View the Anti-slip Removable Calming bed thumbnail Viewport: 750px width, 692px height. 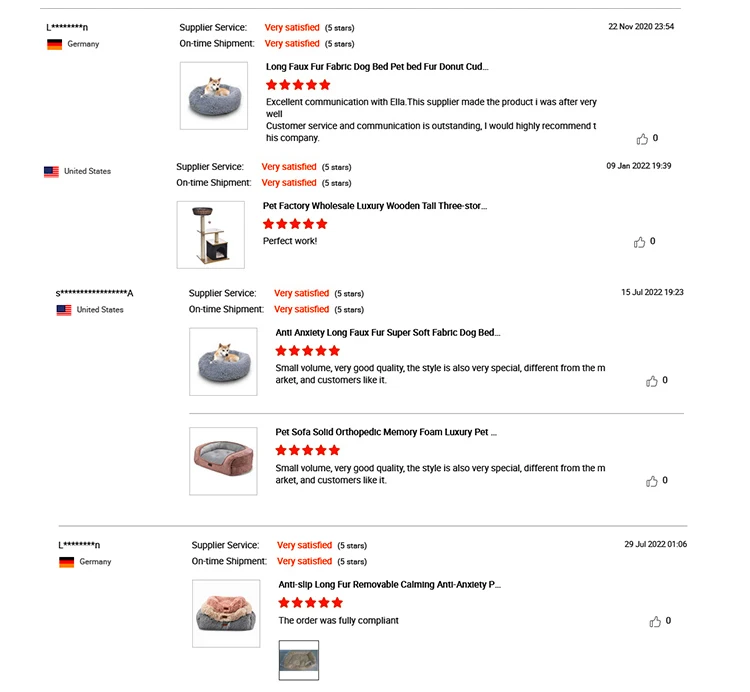226,613
